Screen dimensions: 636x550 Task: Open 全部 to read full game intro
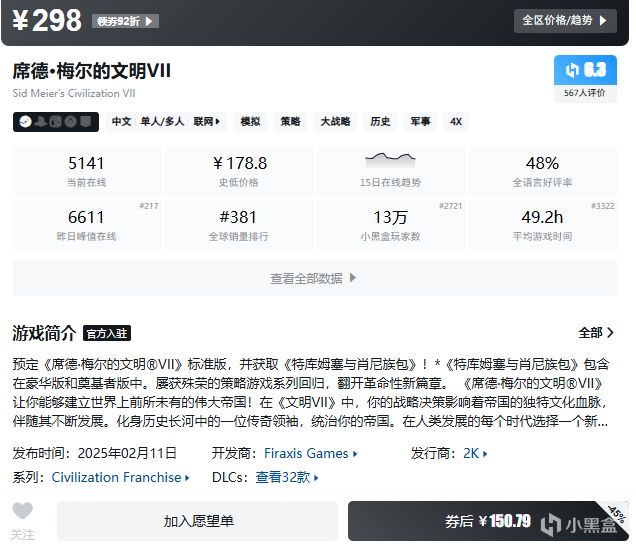(x=596, y=333)
